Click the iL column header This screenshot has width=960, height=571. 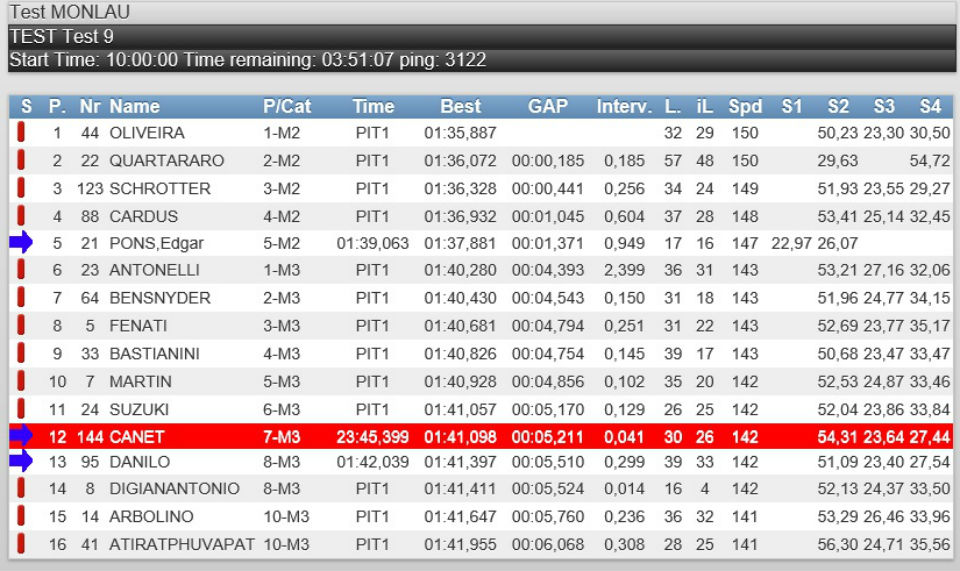point(705,106)
